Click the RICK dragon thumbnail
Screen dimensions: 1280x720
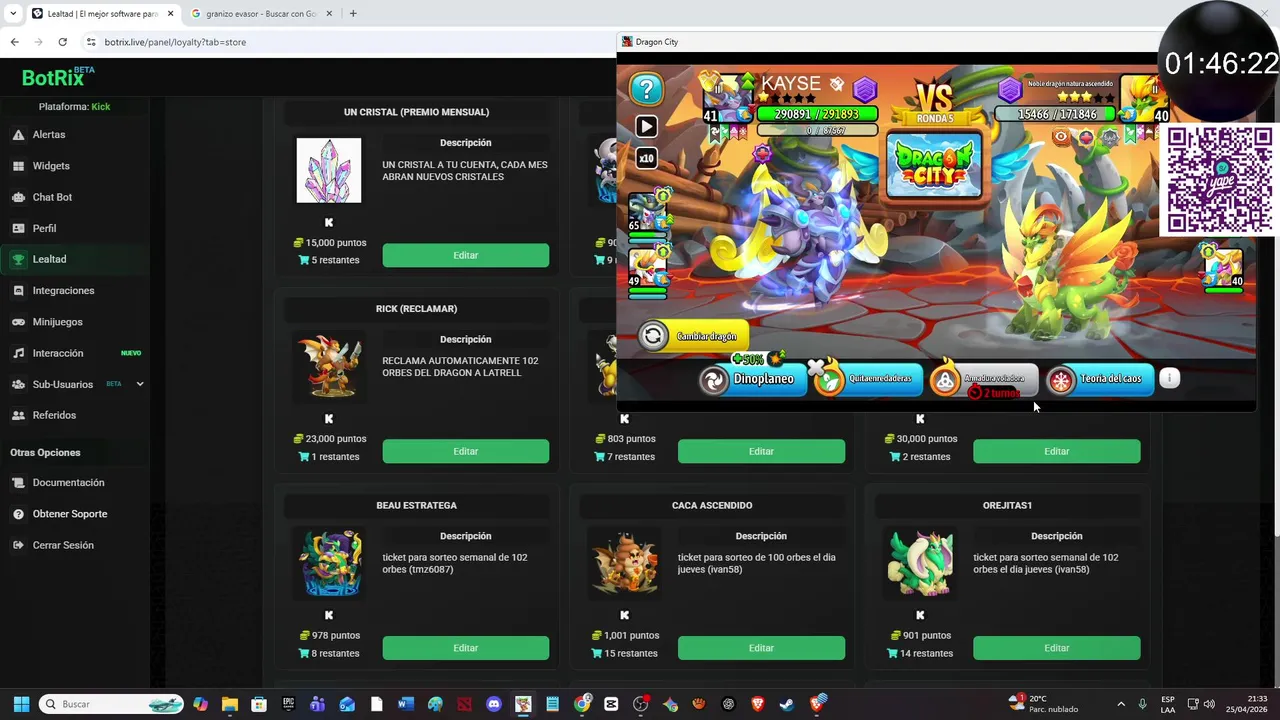329,367
